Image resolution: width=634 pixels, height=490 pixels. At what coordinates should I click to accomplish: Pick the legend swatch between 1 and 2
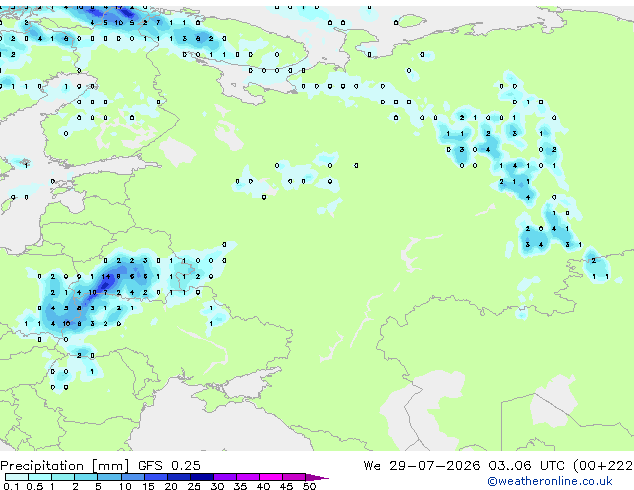pos(63,477)
